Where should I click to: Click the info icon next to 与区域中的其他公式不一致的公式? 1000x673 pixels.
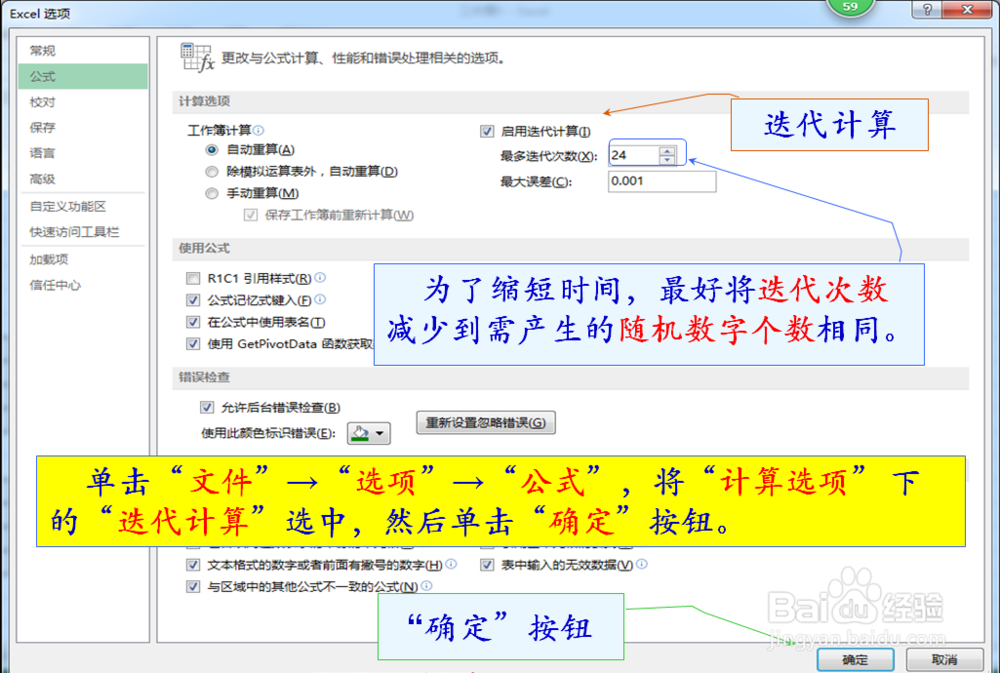pos(427,586)
